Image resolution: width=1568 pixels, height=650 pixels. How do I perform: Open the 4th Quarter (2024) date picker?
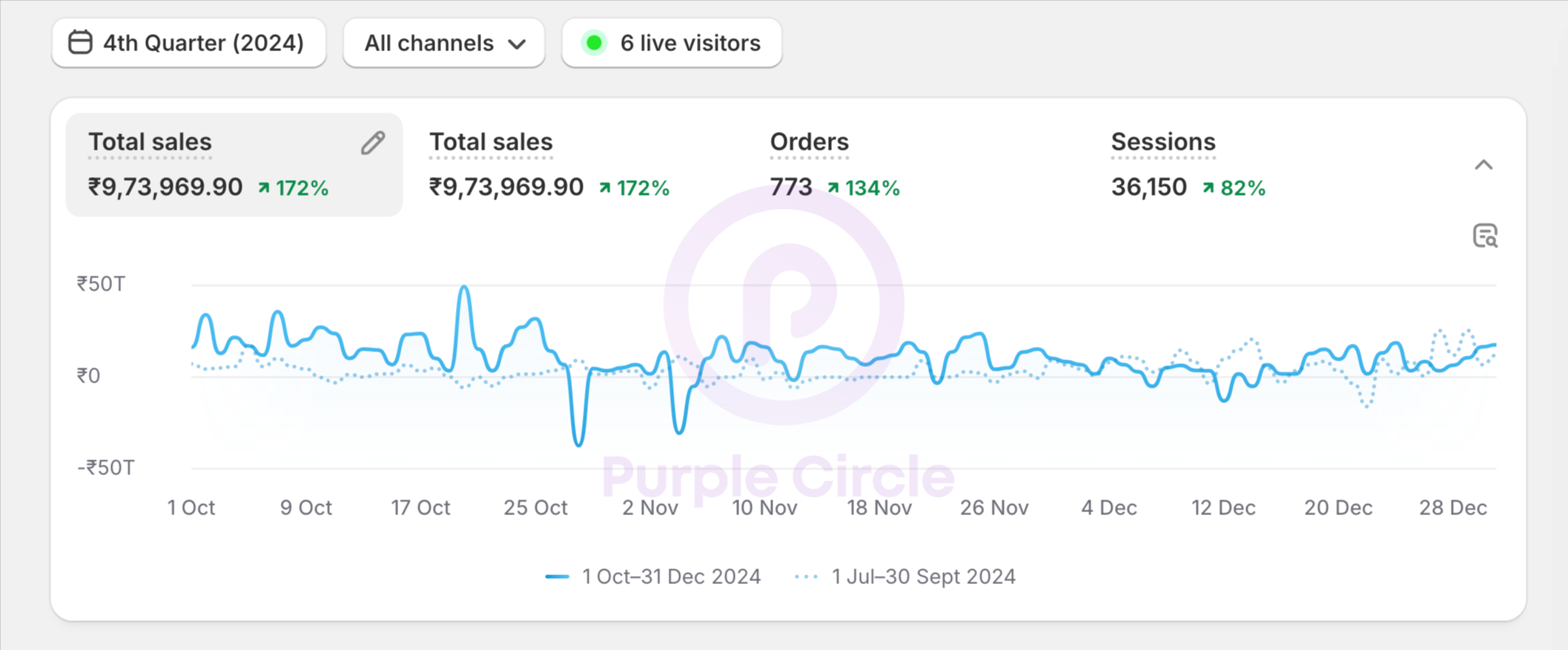(188, 43)
